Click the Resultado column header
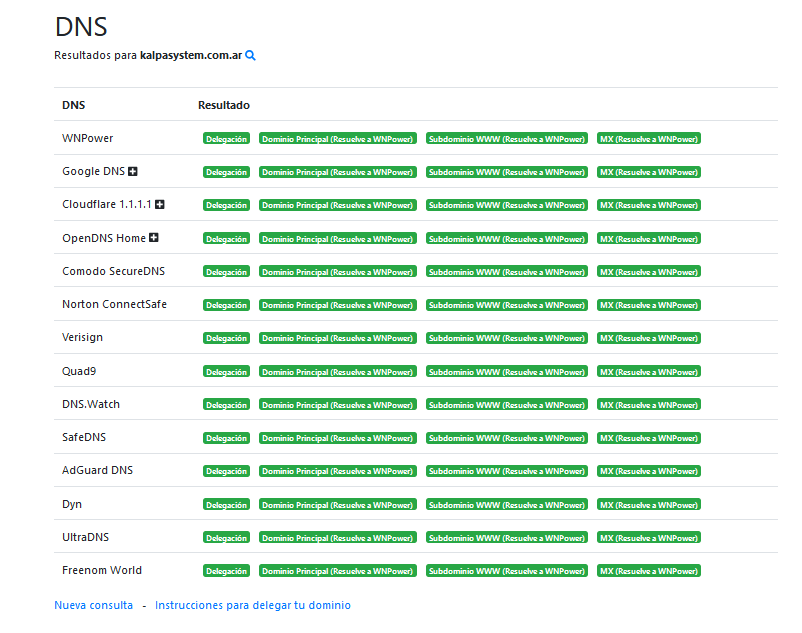This screenshot has height=633, width=802. pyautogui.click(x=224, y=105)
